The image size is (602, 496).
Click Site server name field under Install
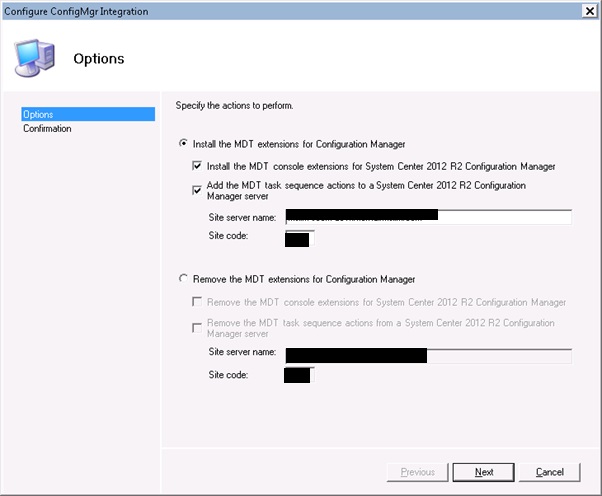coord(427,217)
